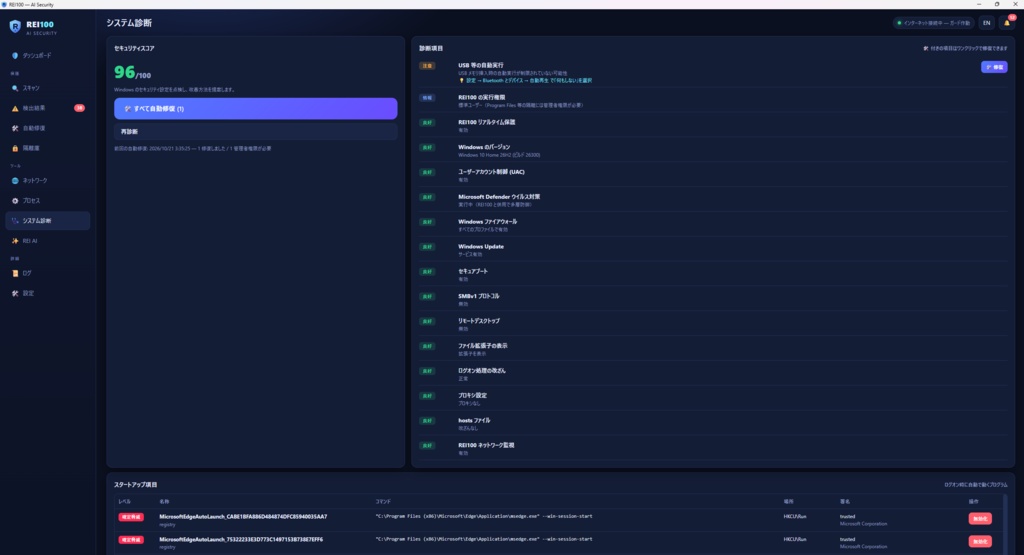Select the セキュアブート row
The width and height of the screenshot is (1024, 555).
tap(713, 274)
